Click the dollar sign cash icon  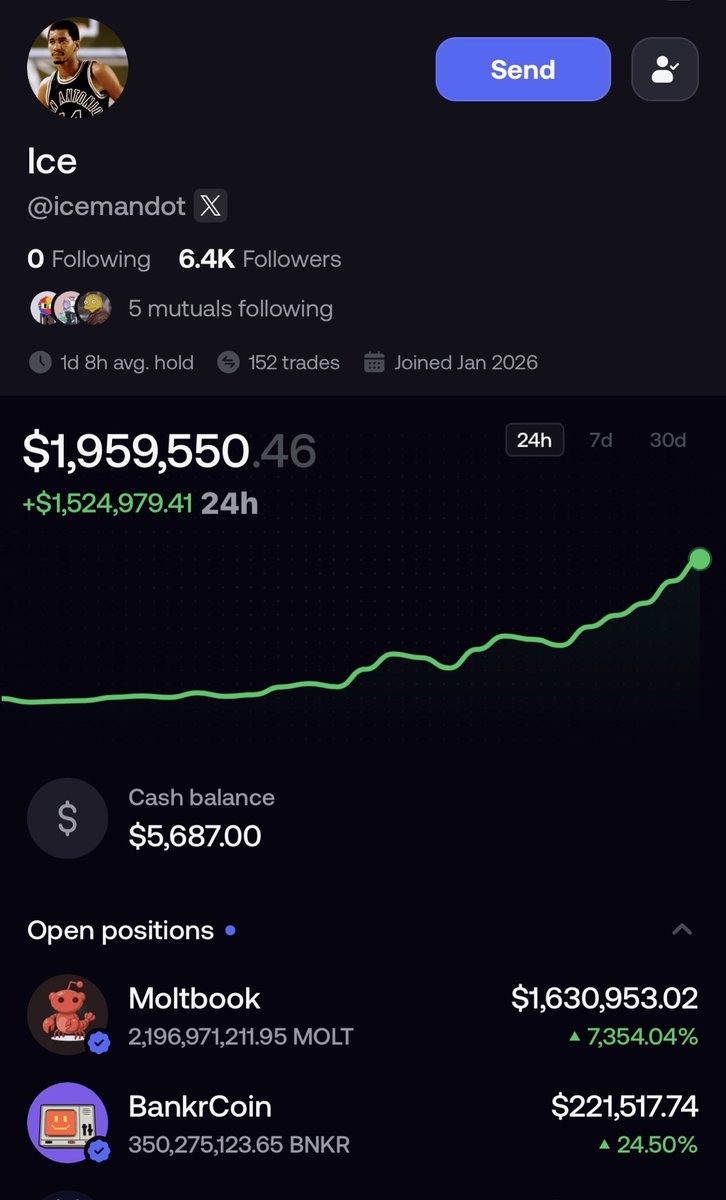click(67, 819)
